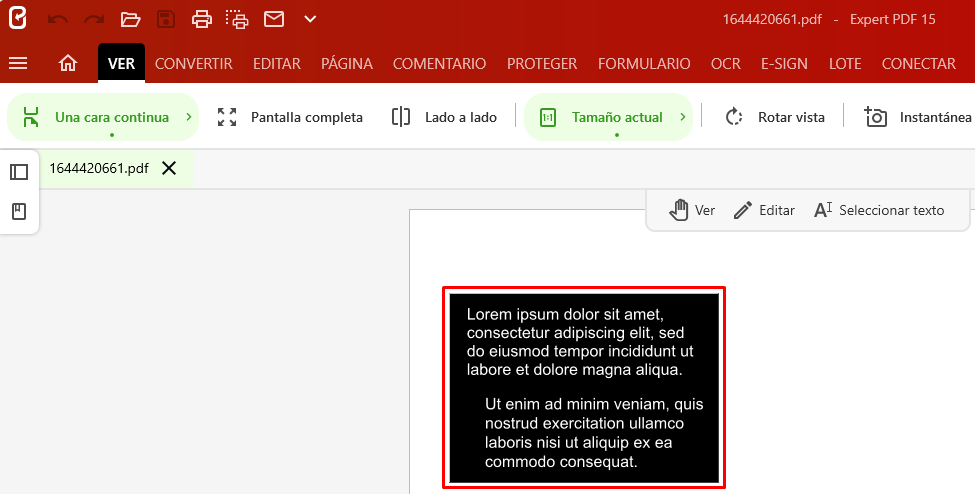Expand the Una cara continua options arrow
The height and width of the screenshot is (494, 975).
[x=189, y=117]
